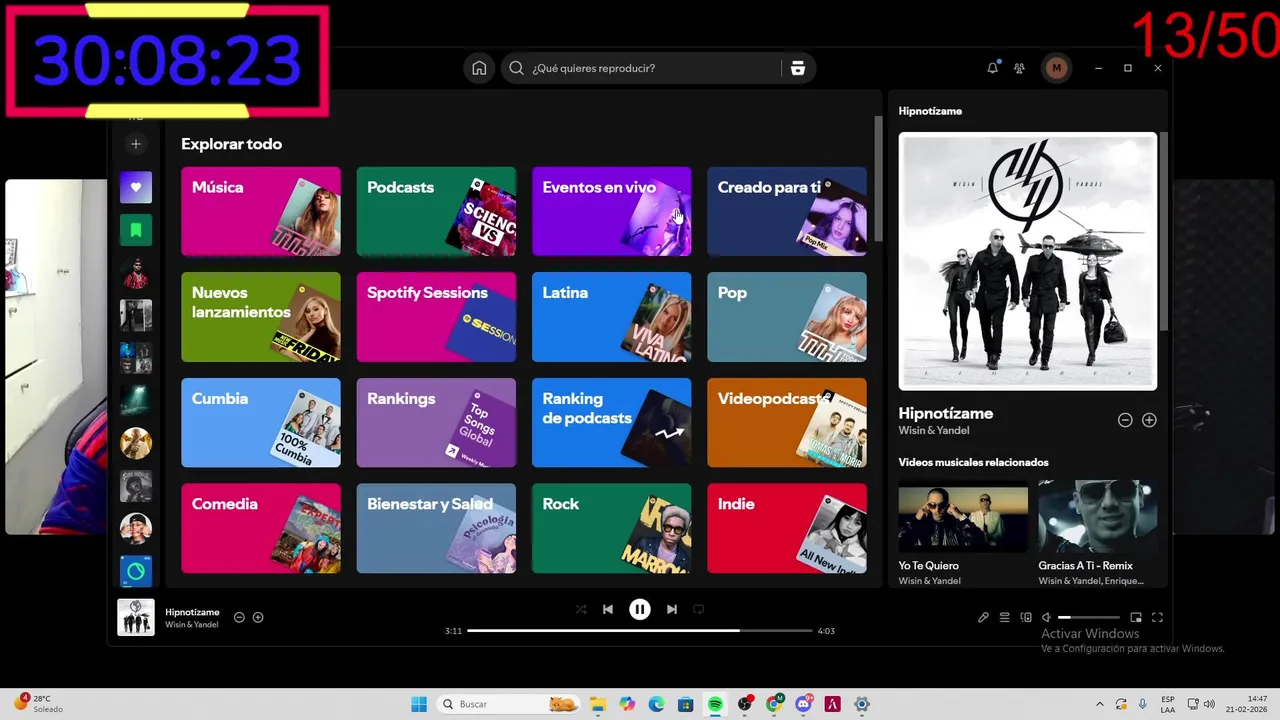
Task: Open the Windows Start menu
Action: pos(419,704)
